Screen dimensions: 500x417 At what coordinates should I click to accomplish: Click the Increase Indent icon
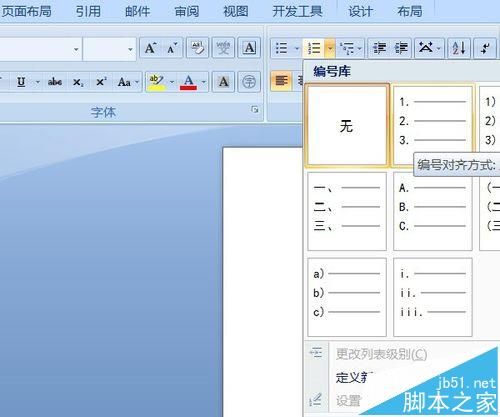(401, 49)
